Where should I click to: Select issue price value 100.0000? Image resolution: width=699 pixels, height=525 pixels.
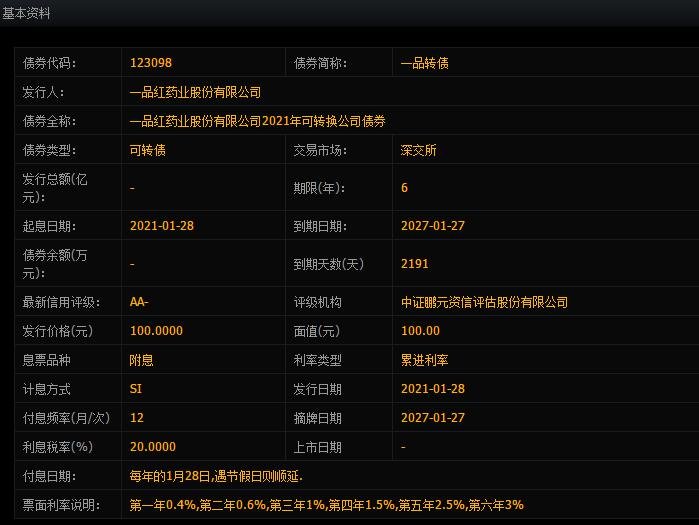point(156,331)
